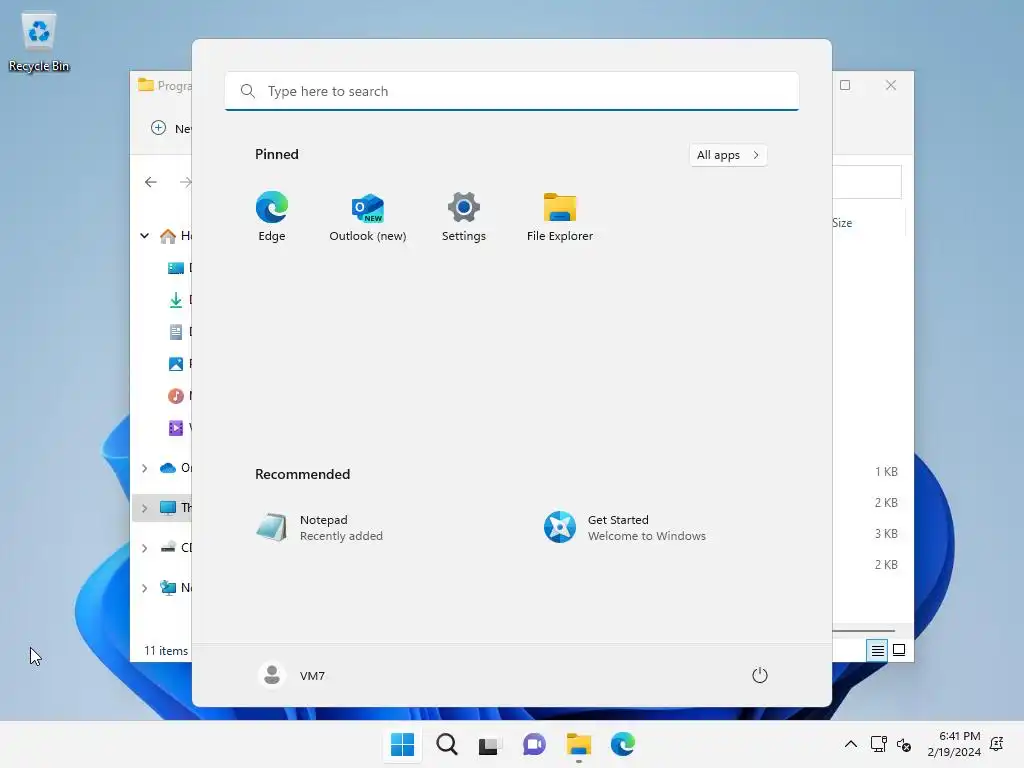Screen dimensions: 1024x768
Task: Expand OneDrive node in File Explorer sidebar
Action: coord(144,468)
